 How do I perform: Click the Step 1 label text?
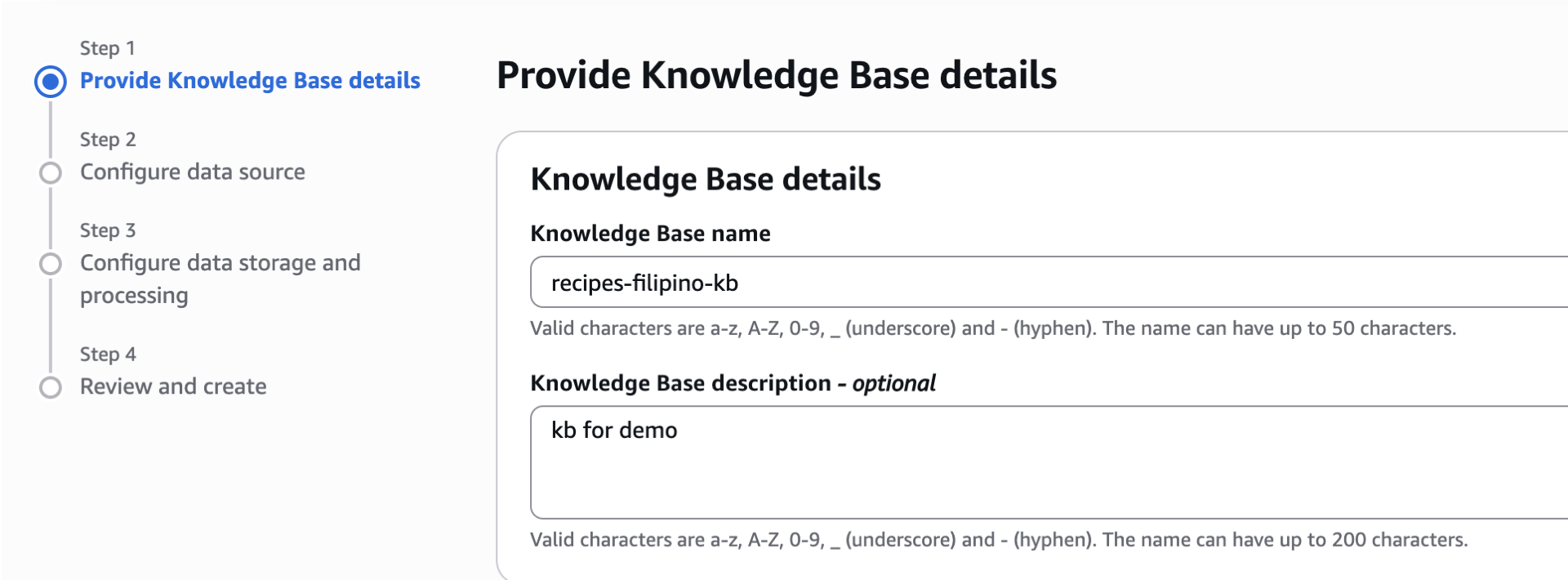[x=107, y=48]
